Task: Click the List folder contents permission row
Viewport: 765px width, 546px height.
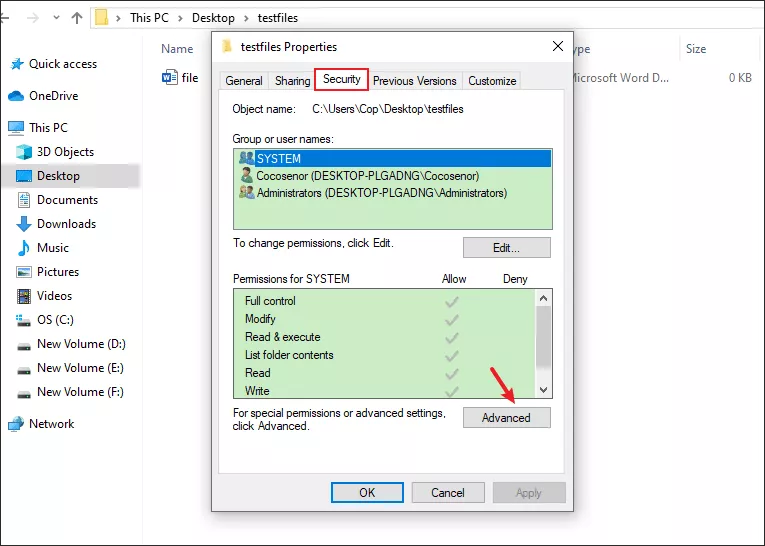Action: click(385, 355)
